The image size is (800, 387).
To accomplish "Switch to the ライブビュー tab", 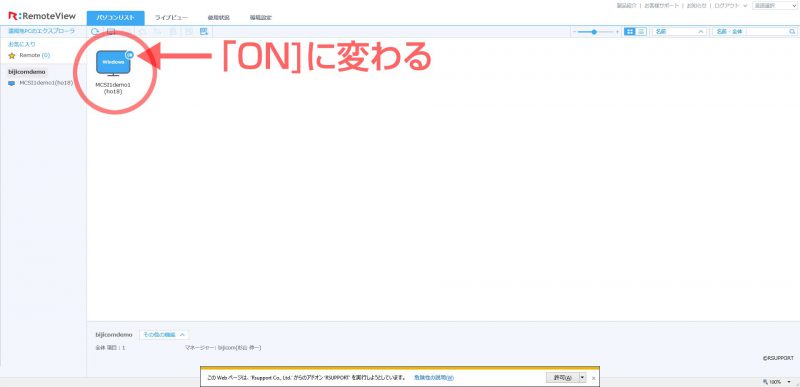I will click(171, 18).
